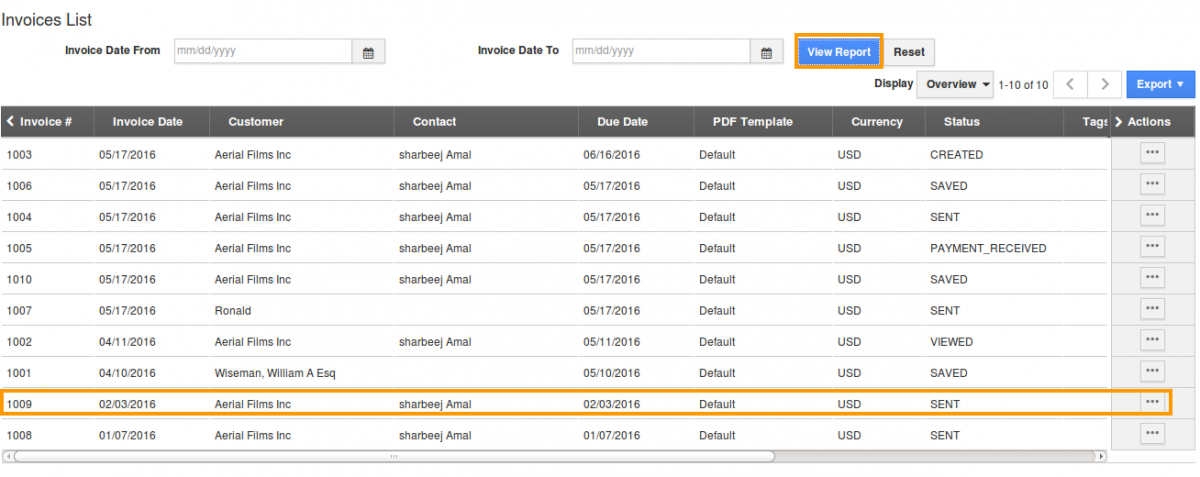
Task: Click the horizontal scrollbar under the table
Action: click(x=394, y=456)
